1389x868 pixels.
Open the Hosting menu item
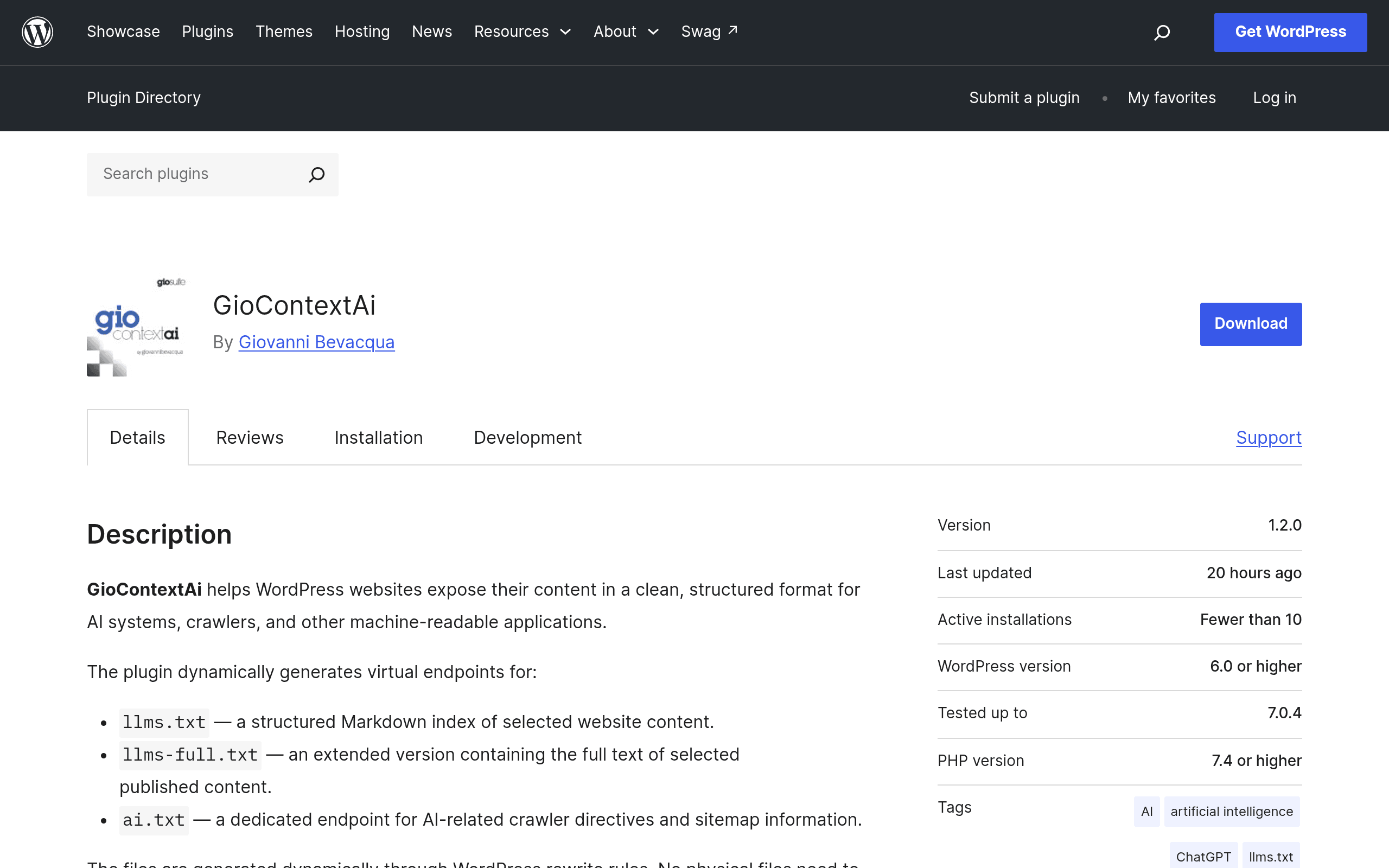pos(362,31)
